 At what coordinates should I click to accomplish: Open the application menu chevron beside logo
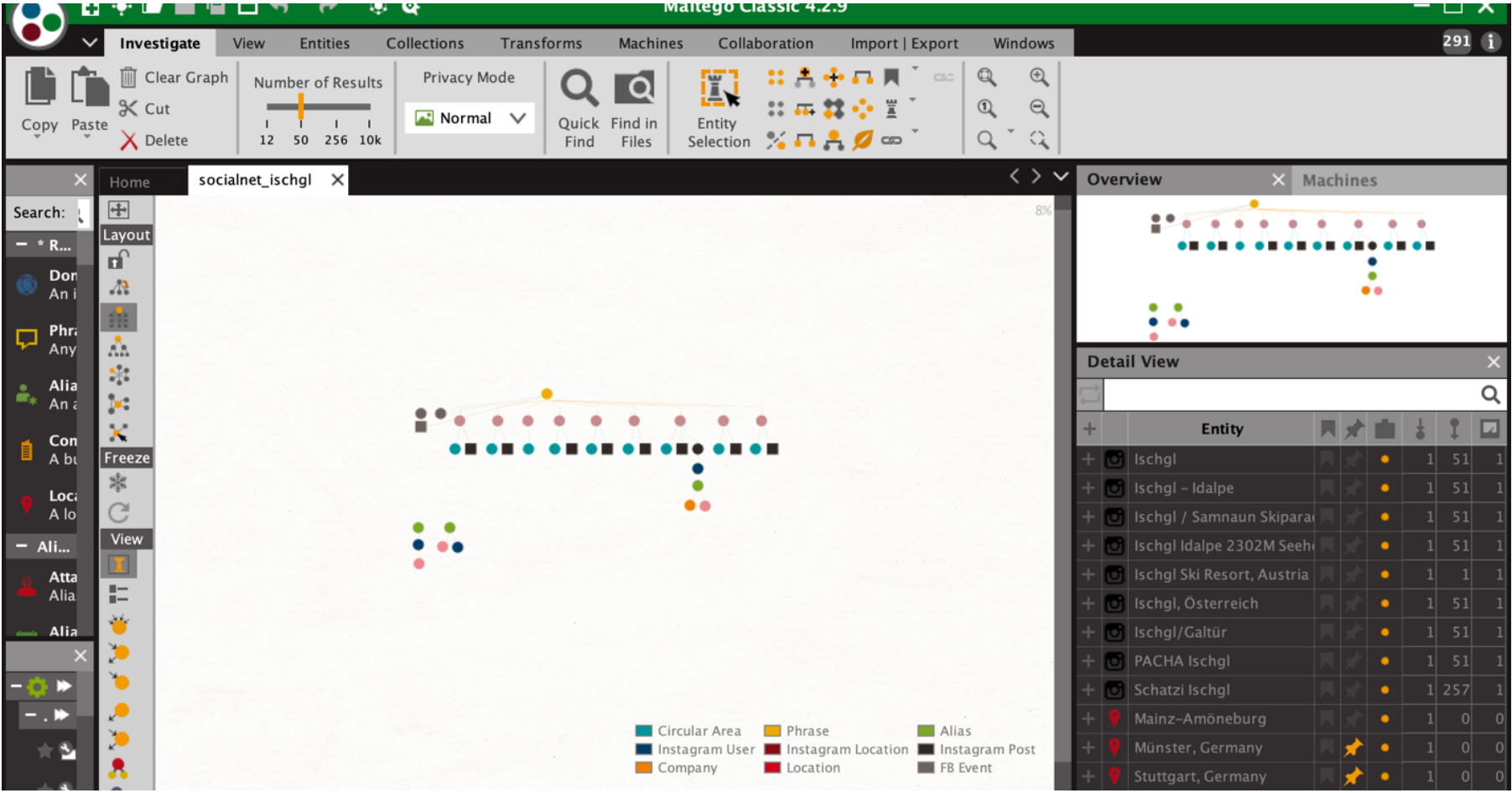[90, 42]
